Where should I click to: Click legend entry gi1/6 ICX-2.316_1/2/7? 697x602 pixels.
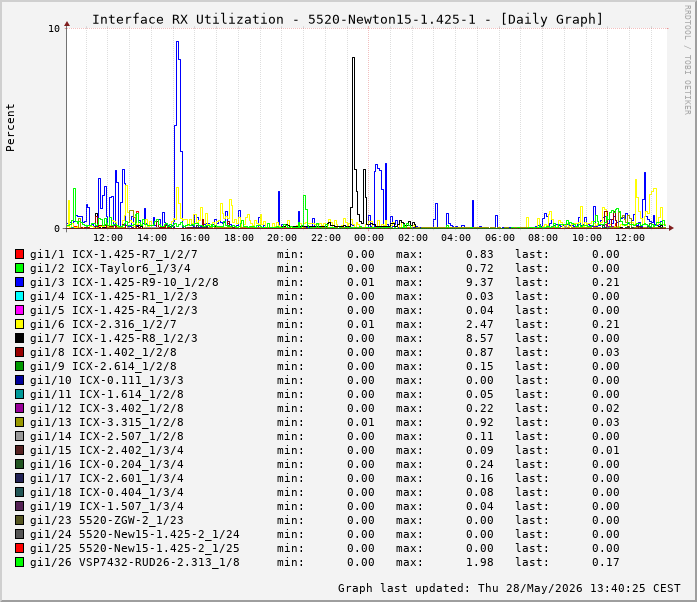[103, 324]
